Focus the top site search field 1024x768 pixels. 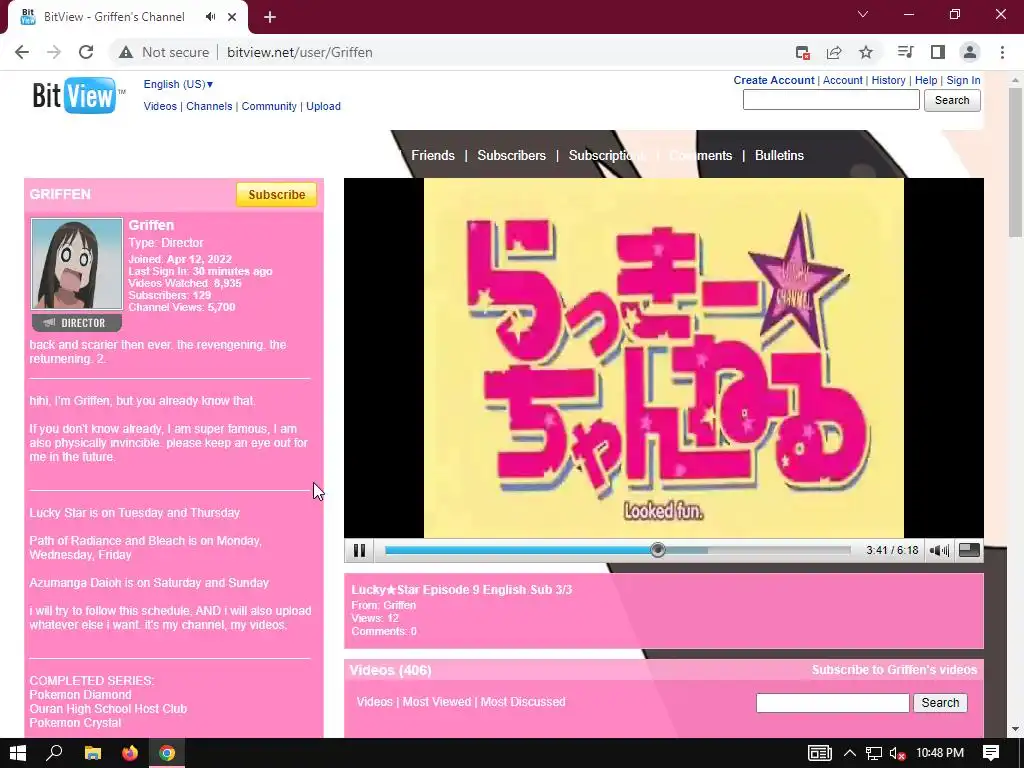click(x=831, y=100)
